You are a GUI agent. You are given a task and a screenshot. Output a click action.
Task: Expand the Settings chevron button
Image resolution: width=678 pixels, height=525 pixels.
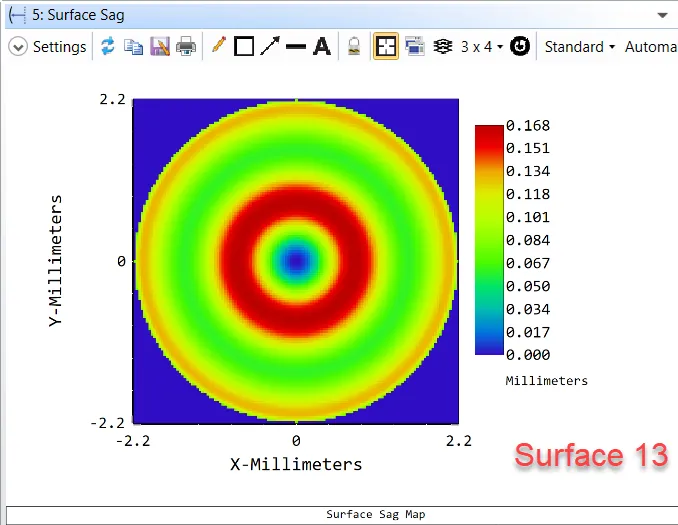pyautogui.click(x=18, y=47)
